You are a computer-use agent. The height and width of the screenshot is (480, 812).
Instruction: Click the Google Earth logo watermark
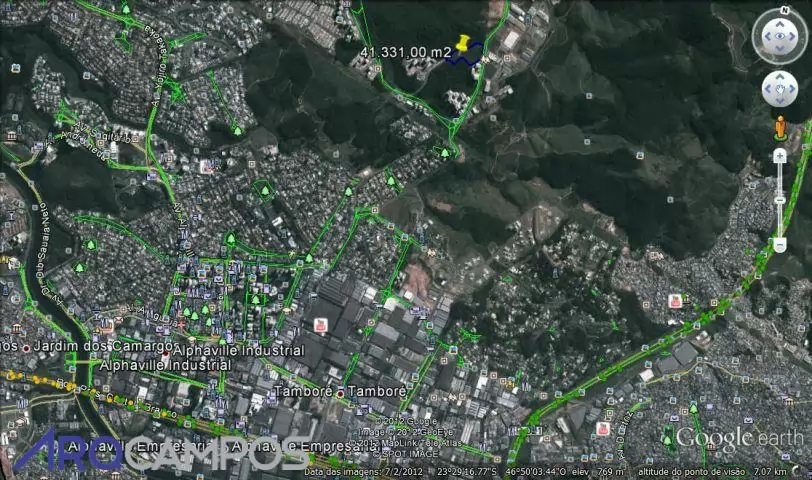[738, 438]
